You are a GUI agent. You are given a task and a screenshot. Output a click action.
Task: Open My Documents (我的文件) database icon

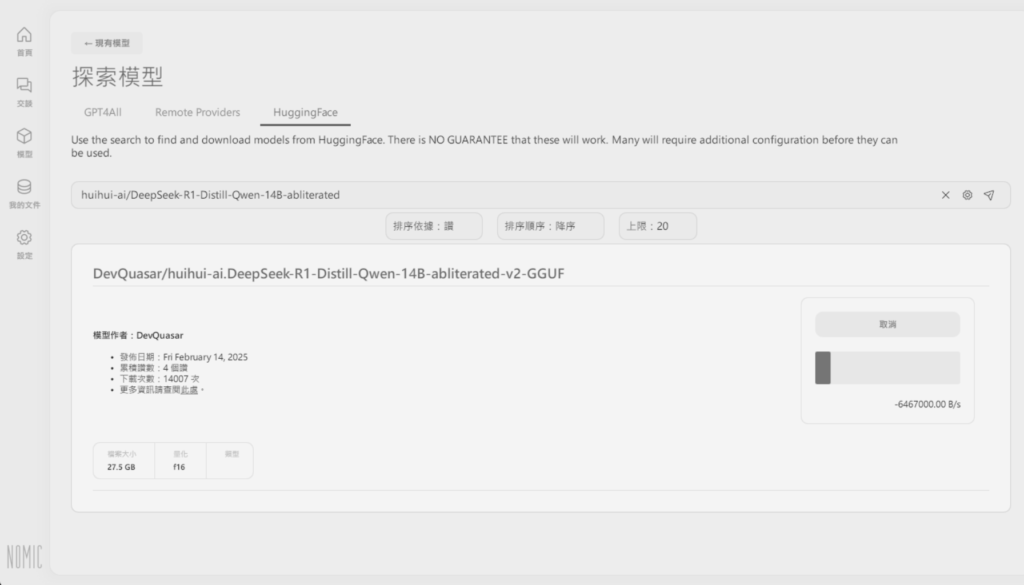24,193
